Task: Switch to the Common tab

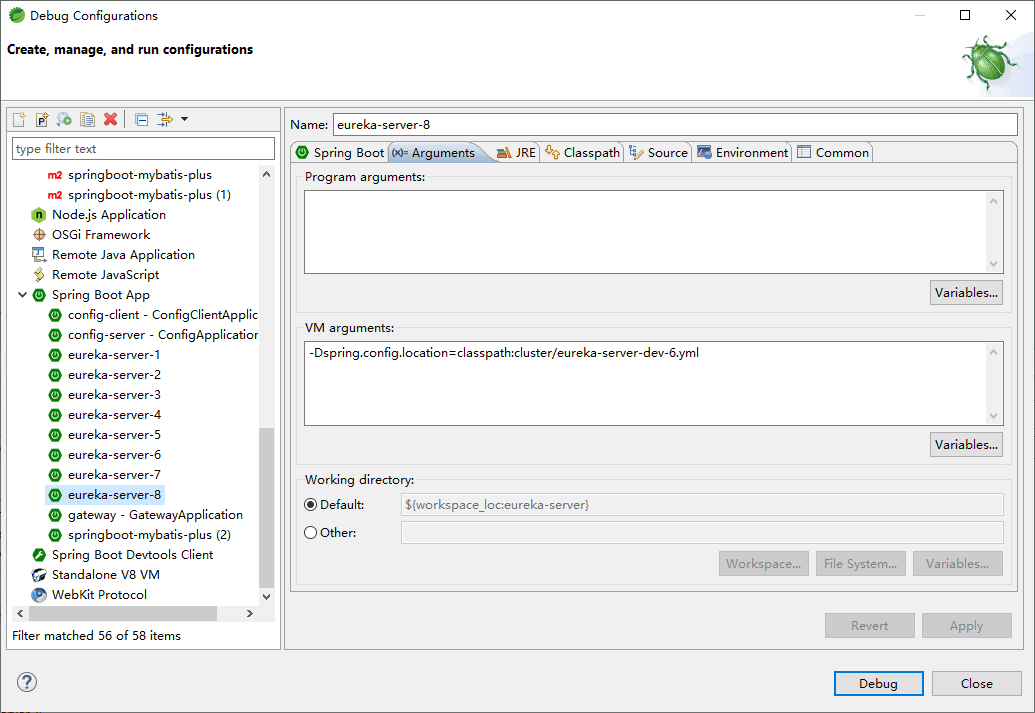Action: [833, 153]
